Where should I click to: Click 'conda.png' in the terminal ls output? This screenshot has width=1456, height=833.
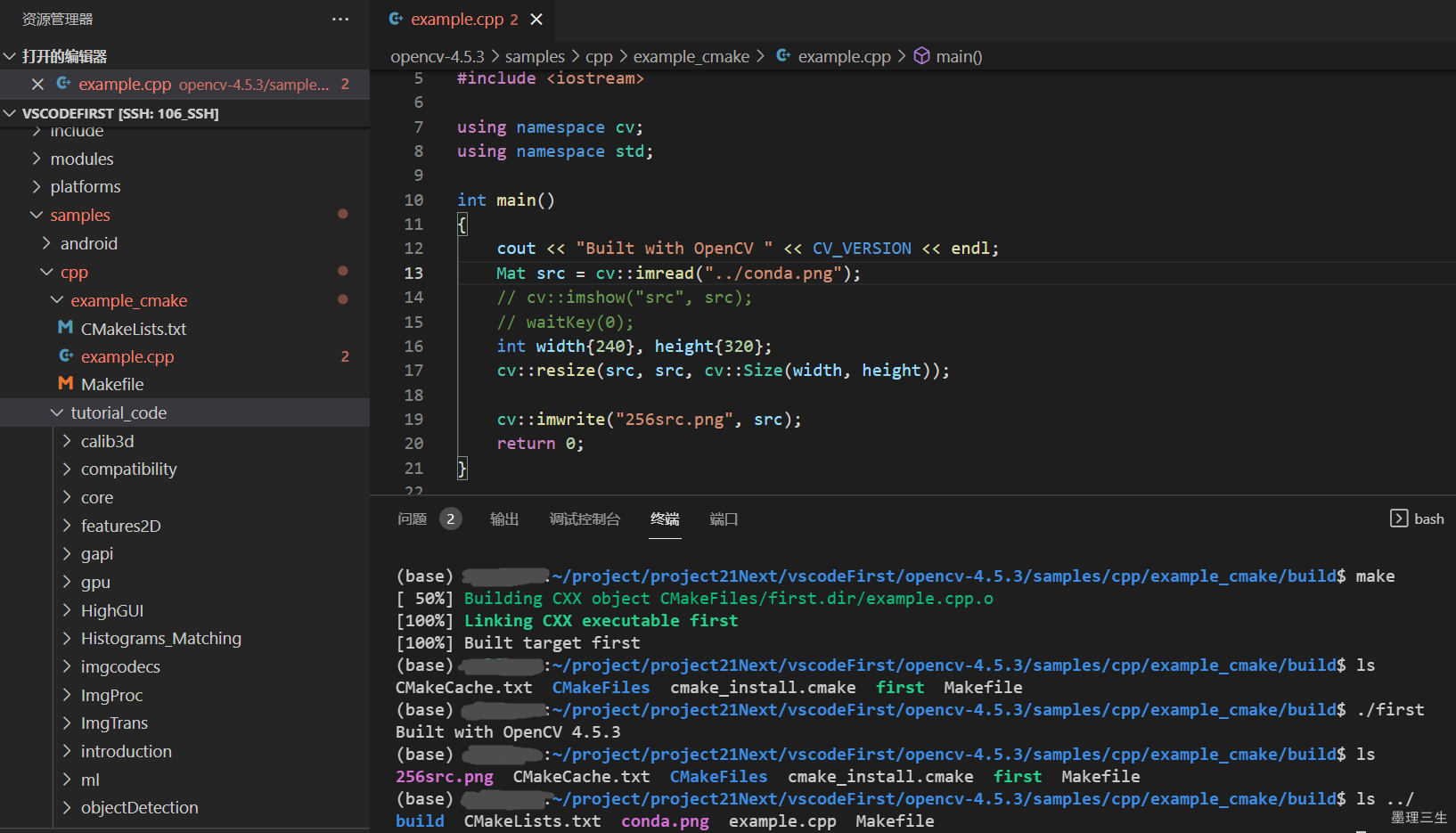[665, 821]
